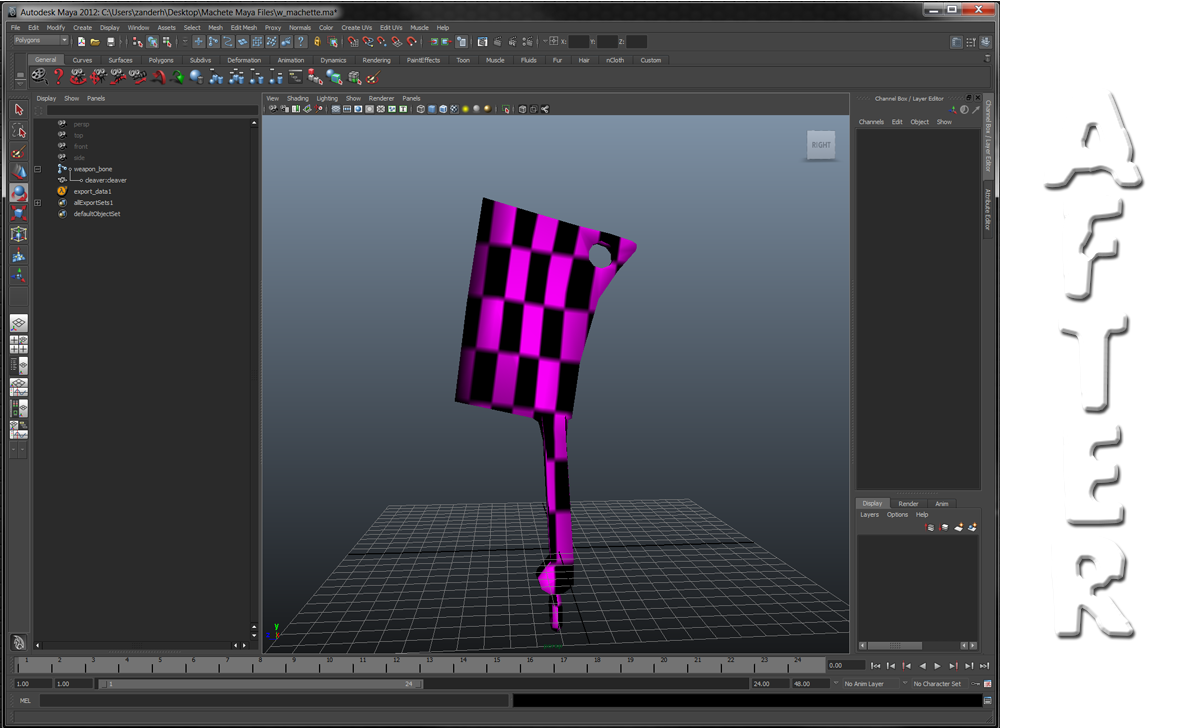Click the film reel shelf icon
The height and width of the screenshot is (728, 1200).
tap(38, 76)
